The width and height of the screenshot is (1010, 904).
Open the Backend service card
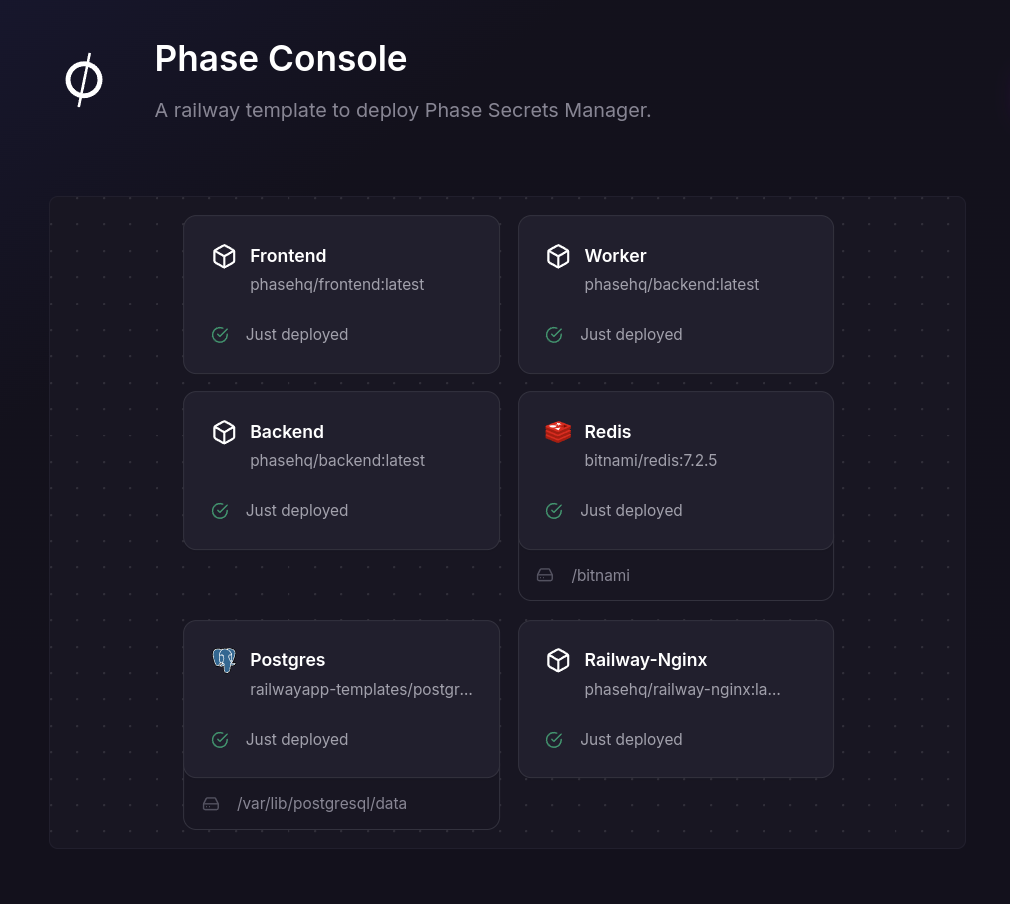[x=341, y=470]
